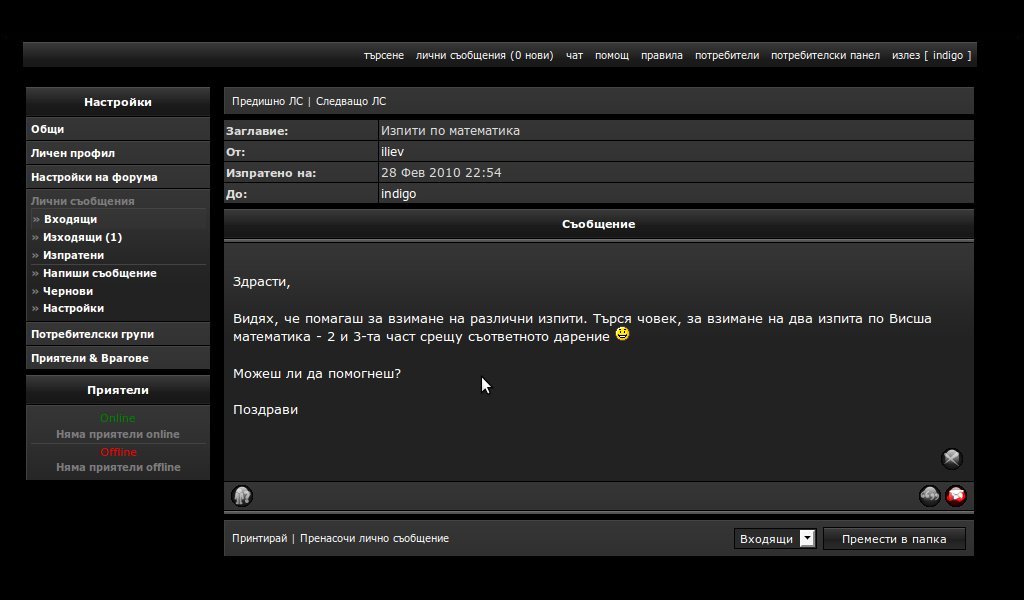The image size is (1024, 600).
Task: Click Принтирай to print the message
Action: 259,538
